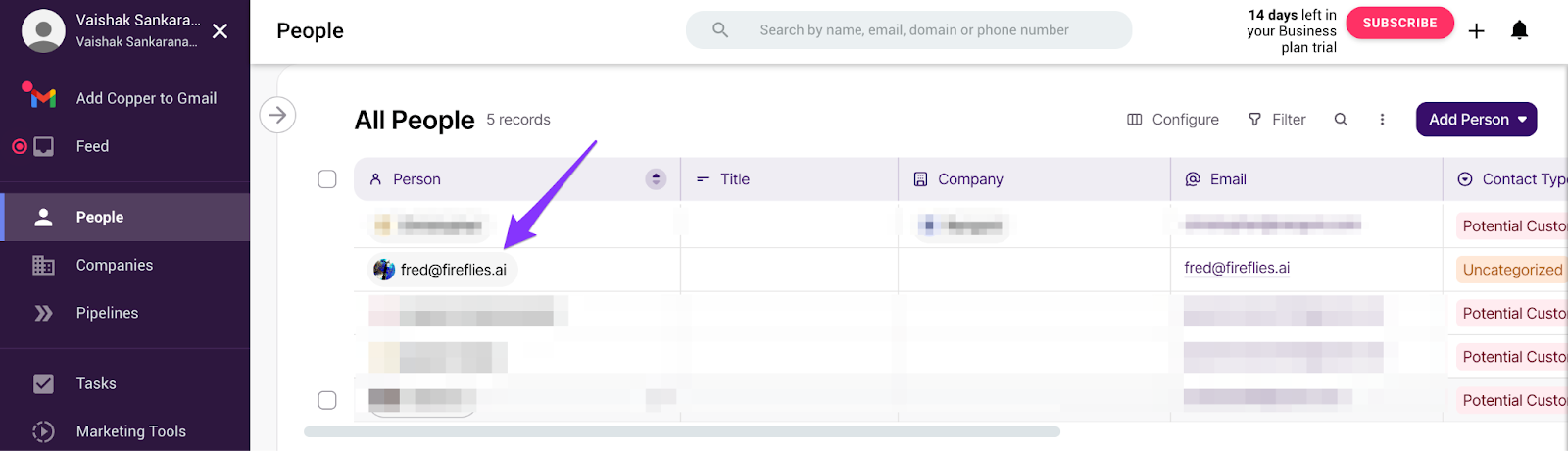Open the table search magnifier icon

1341,120
